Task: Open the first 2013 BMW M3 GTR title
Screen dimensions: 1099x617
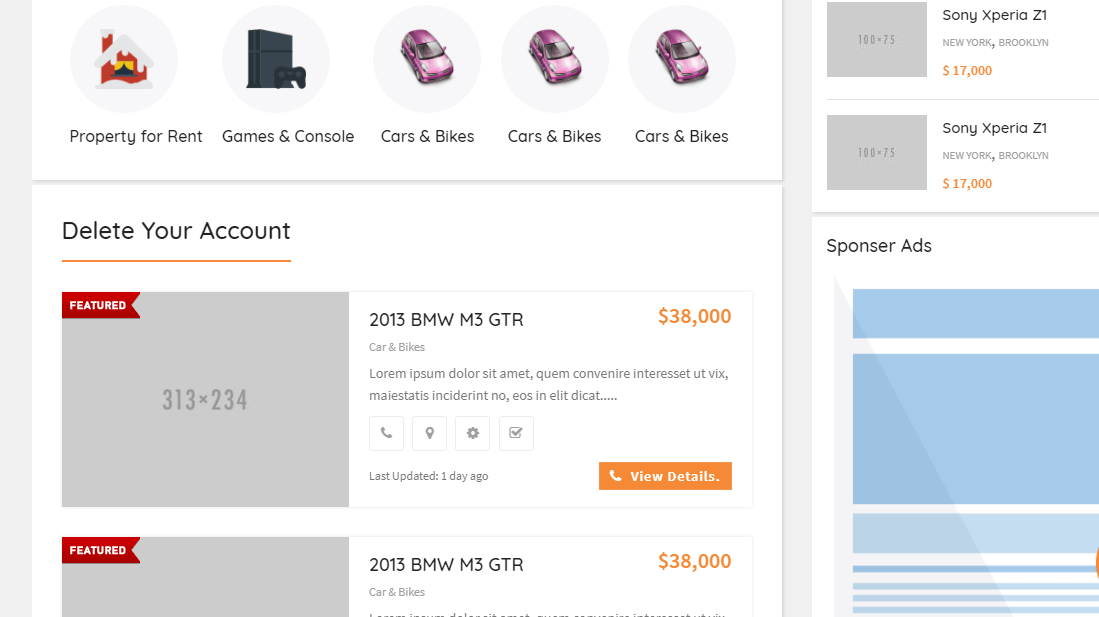Action: coord(446,320)
